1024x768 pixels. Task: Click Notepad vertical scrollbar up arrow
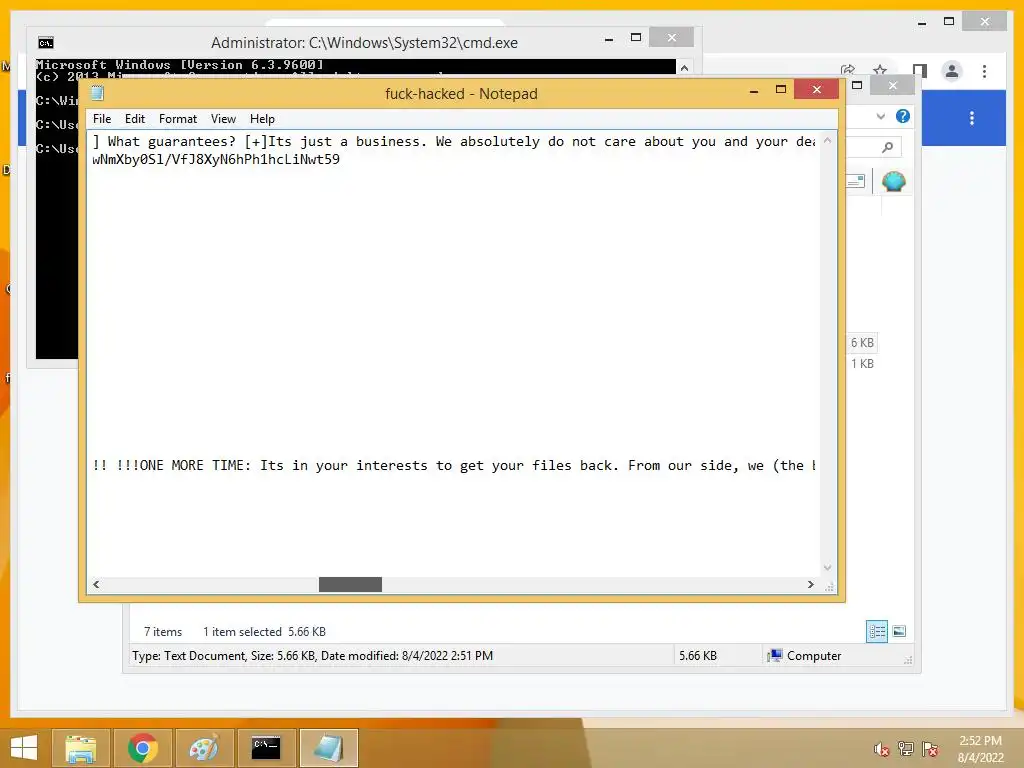coord(827,140)
